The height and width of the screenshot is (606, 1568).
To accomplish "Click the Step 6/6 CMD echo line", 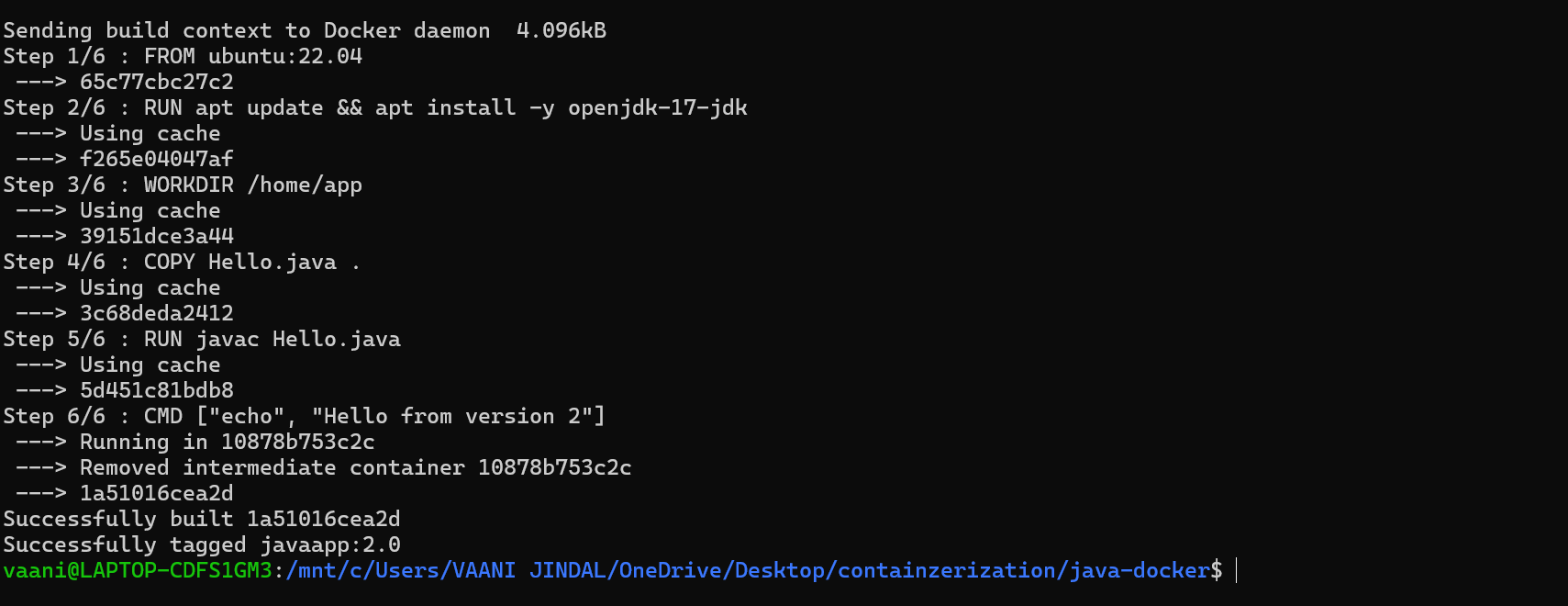I will pos(304,416).
